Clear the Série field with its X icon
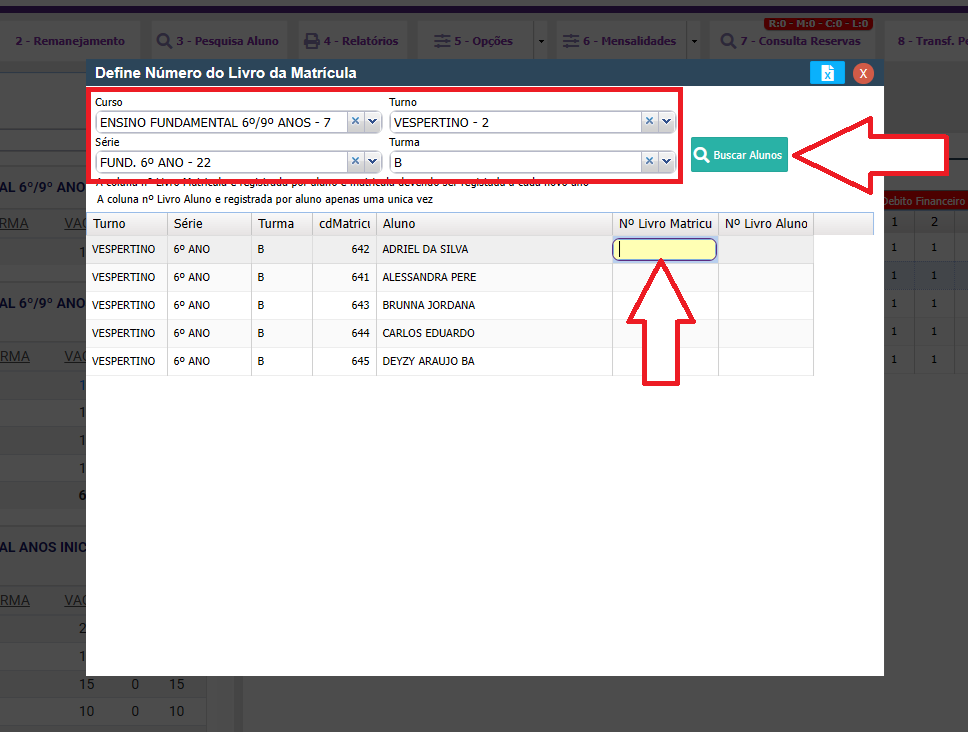Screen dimensions: 968x732 pyautogui.click(x=355, y=161)
